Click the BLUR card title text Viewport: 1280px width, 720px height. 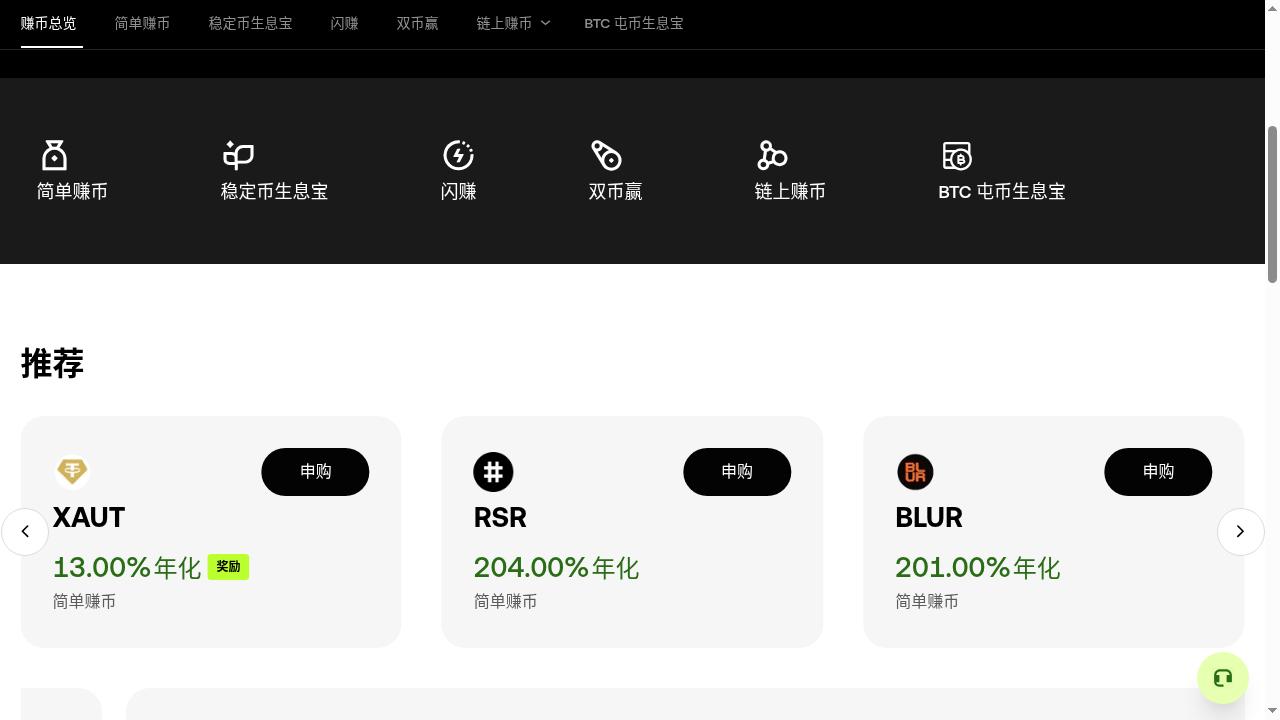click(x=929, y=518)
